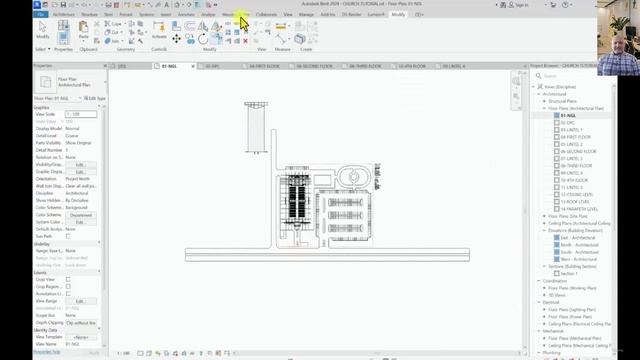Open the File ribbon tab
Screen dimensions: 640x360
pos(41,15)
